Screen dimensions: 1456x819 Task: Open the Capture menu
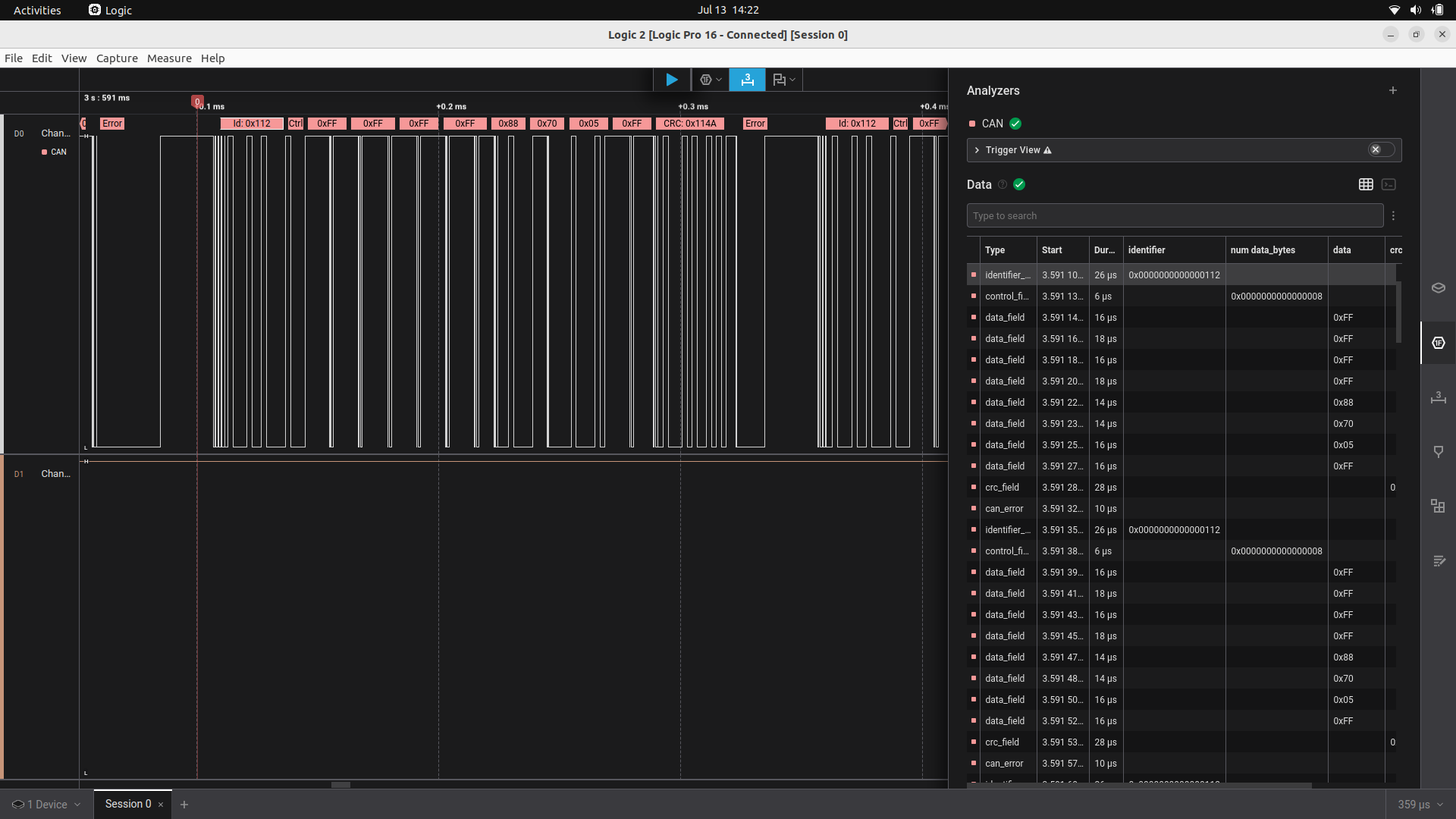point(117,58)
